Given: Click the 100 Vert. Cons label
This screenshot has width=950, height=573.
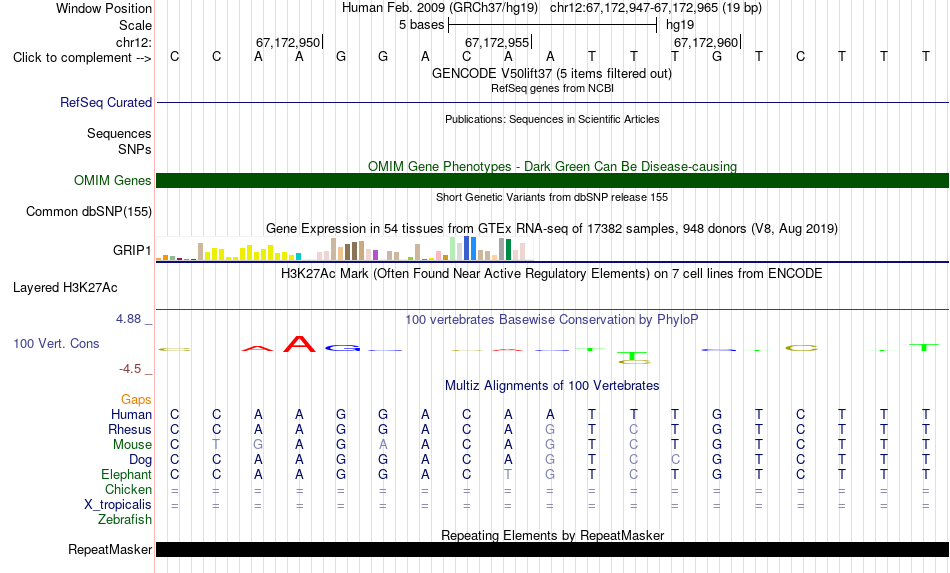Looking at the screenshot, I should pyautogui.click(x=56, y=343).
